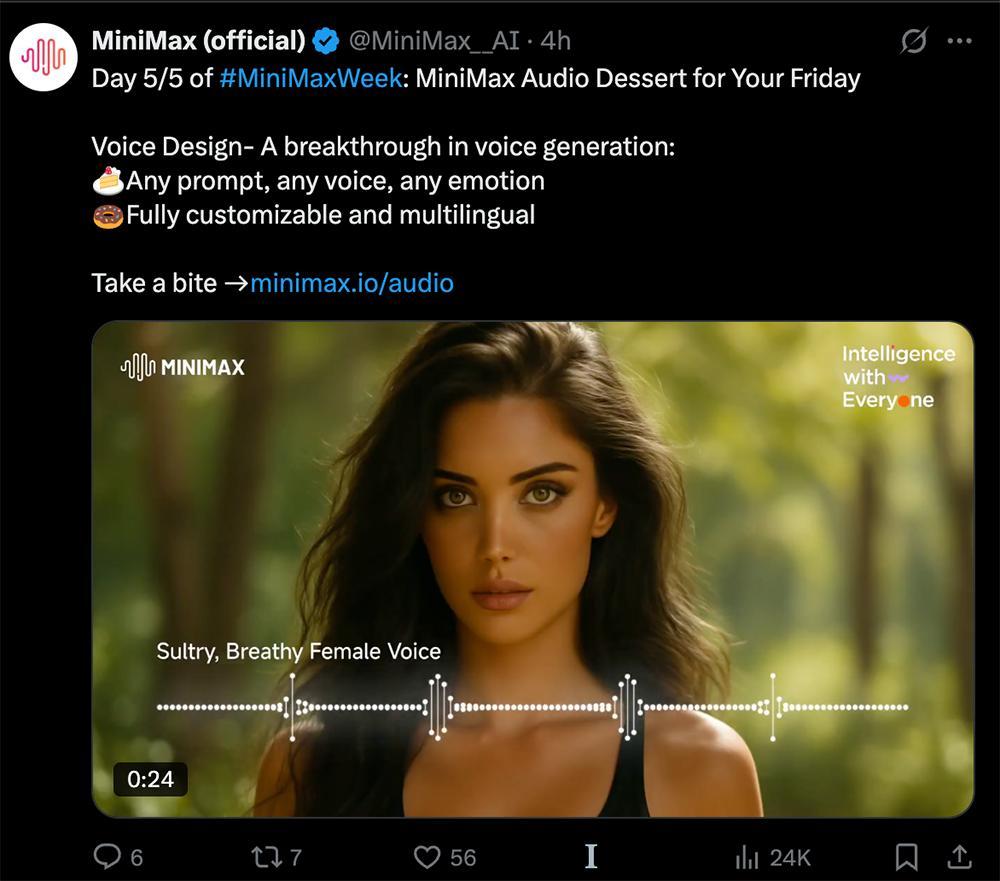1000x881 pixels.
Task: Visit the minimax.io/audio link
Action: pyautogui.click(x=352, y=283)
